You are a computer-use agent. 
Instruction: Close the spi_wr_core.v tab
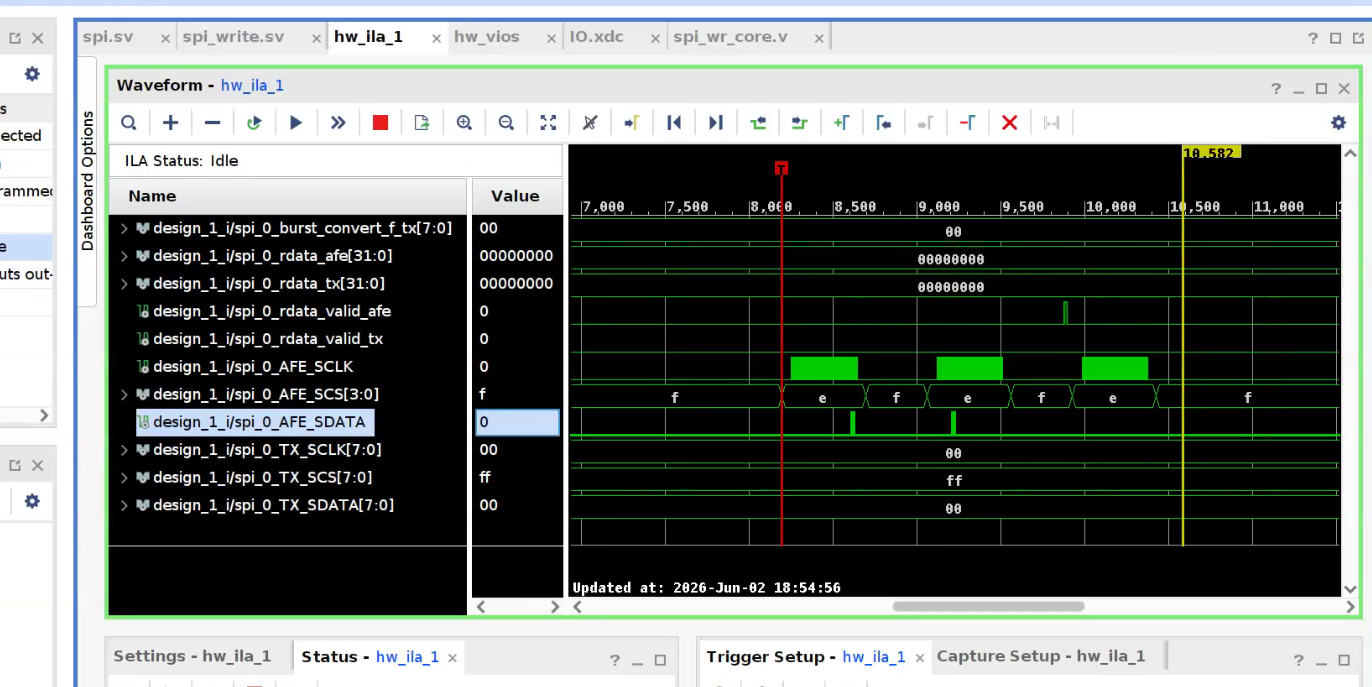[819, 38]
